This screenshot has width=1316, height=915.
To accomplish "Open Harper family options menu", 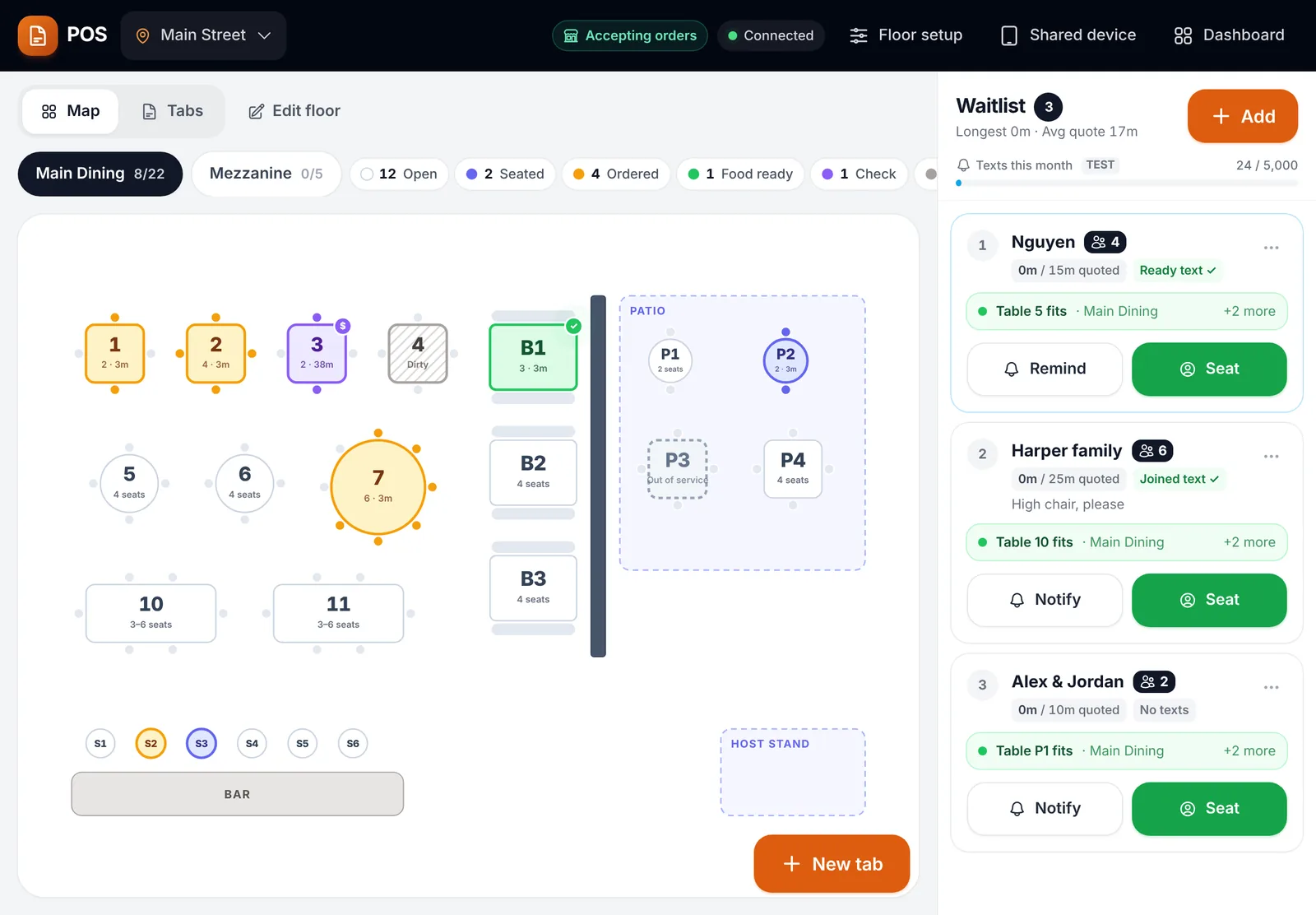I will [1271, 457].
